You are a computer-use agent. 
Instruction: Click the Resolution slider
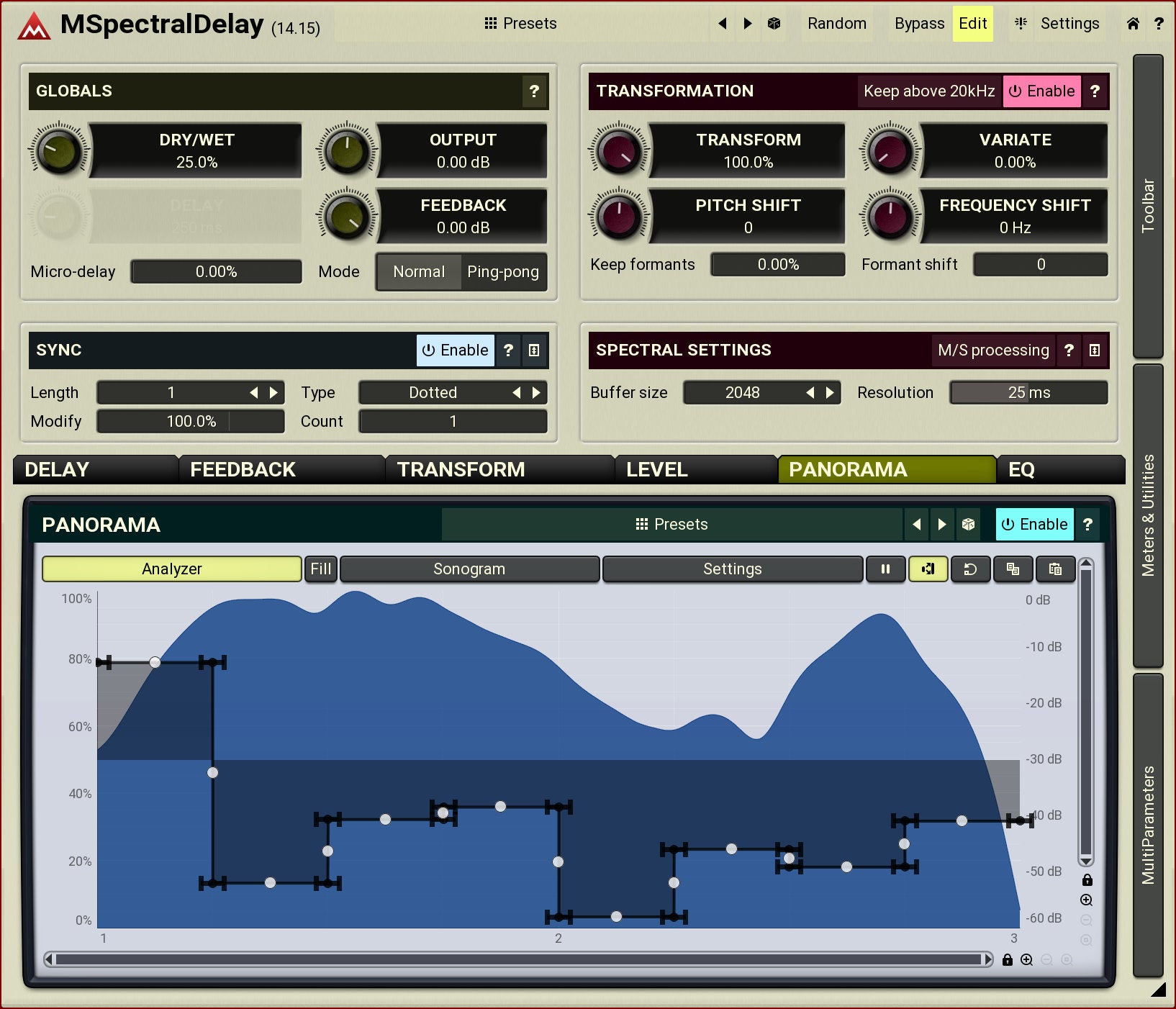tap(1028, 393)
